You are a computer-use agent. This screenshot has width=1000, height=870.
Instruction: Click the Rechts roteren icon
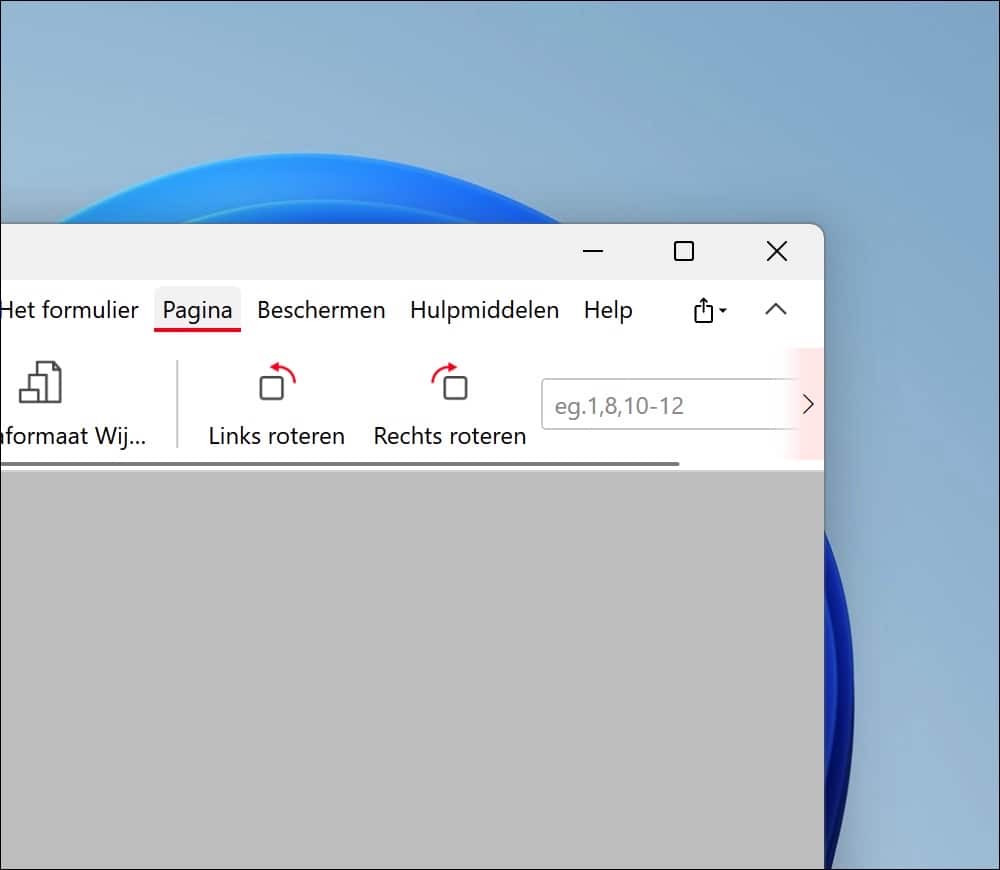point(450,382)
